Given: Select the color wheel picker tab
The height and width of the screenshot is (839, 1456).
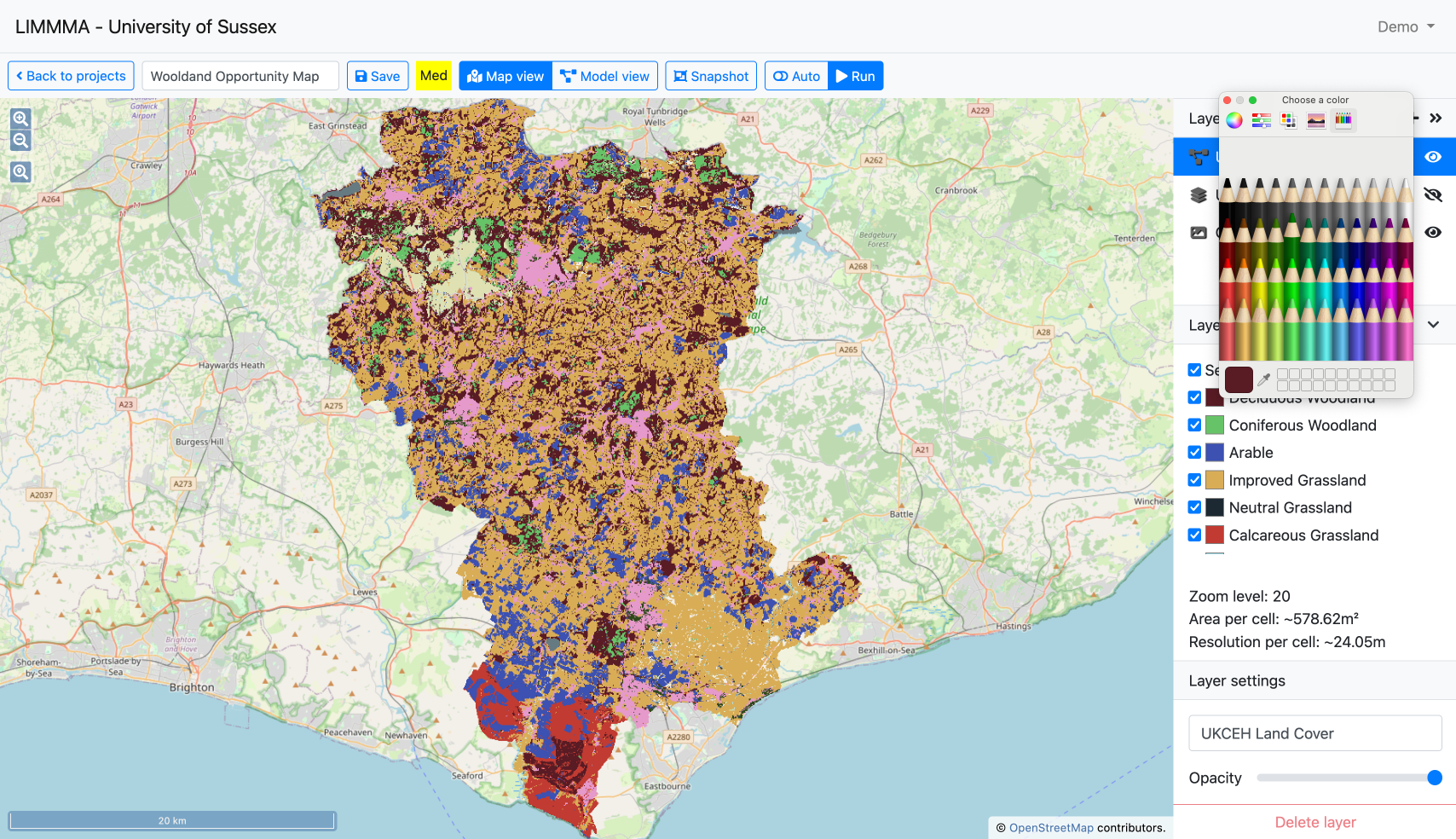Looking at the screenshot, I should (1234, 120).
